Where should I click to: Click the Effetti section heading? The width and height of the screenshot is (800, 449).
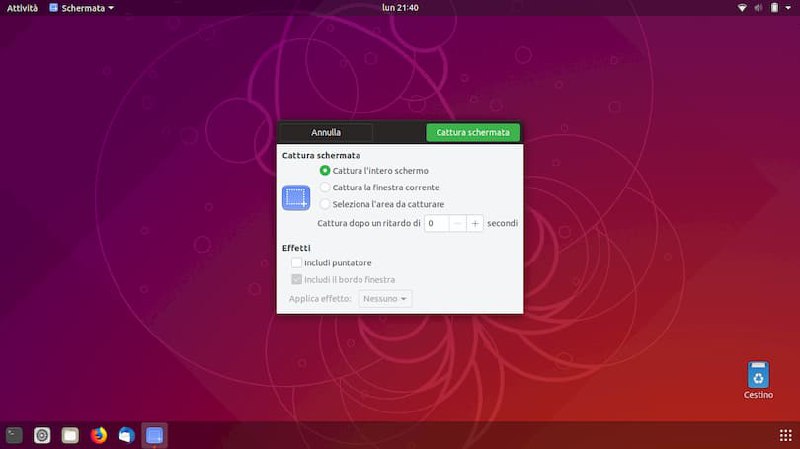[296, 248]
